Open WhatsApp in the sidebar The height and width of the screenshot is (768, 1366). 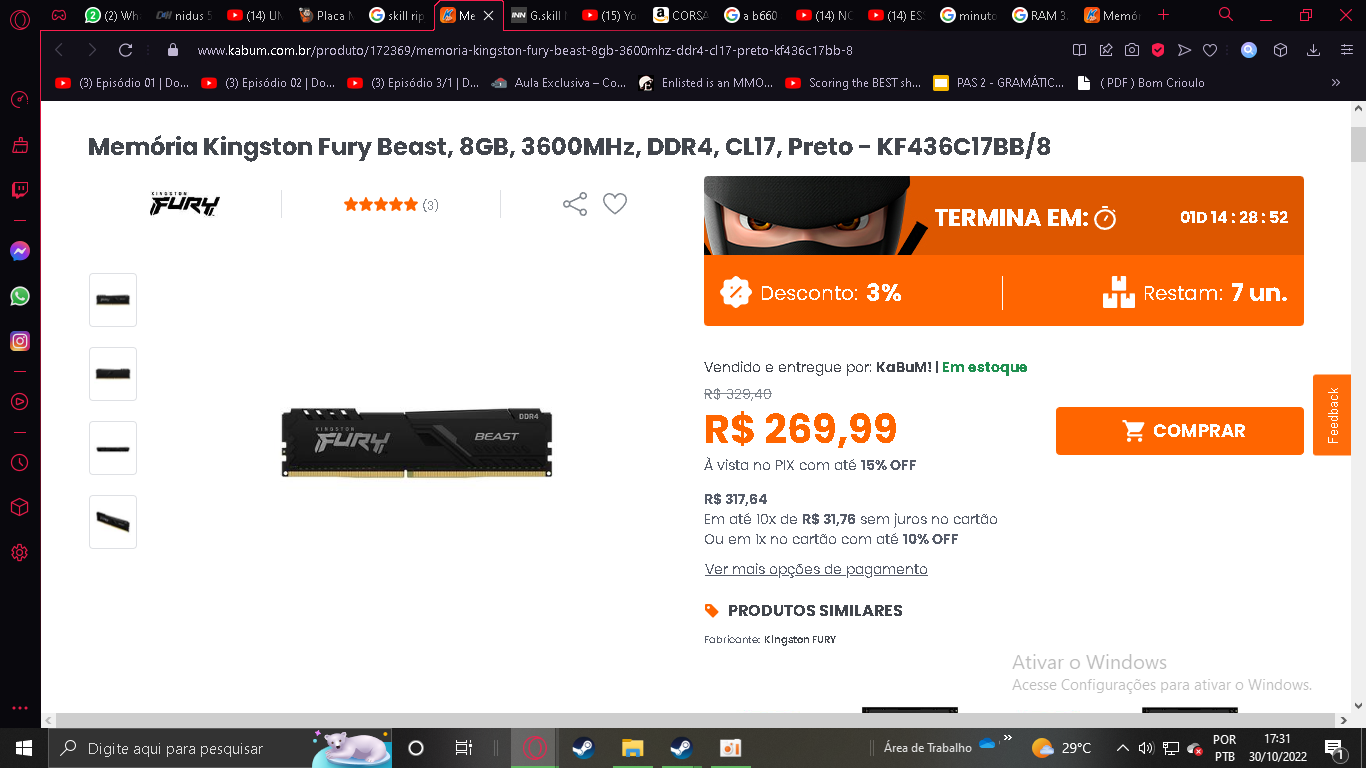click(20, 296)
